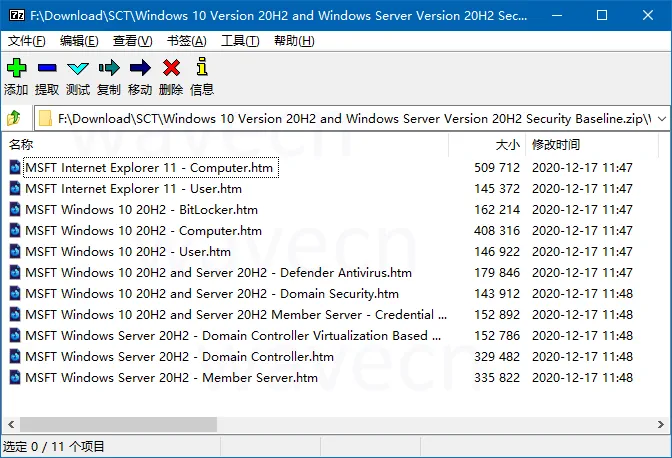672x458 pixels.
Task: Click file icon of Internet Explorer 11 - Computer.htm
Action: tap(15, 167)
